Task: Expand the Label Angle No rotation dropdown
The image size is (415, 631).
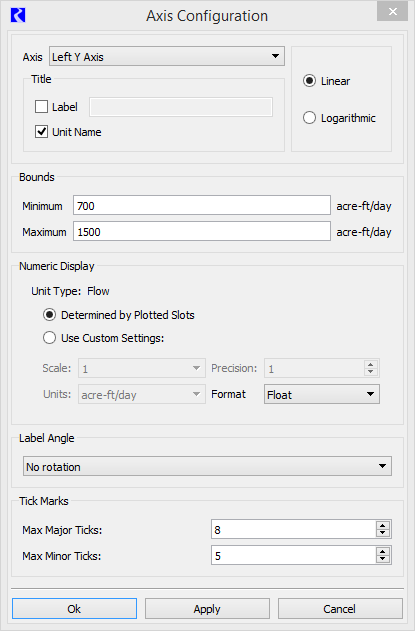Action: 207,466
